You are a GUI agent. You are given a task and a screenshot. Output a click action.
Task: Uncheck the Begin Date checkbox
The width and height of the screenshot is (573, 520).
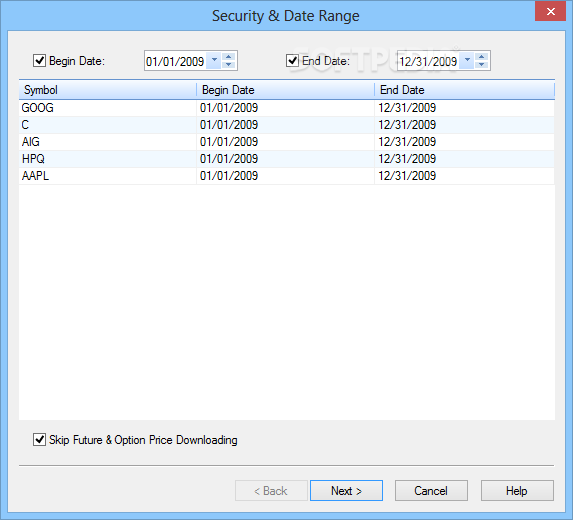[39, 60]
